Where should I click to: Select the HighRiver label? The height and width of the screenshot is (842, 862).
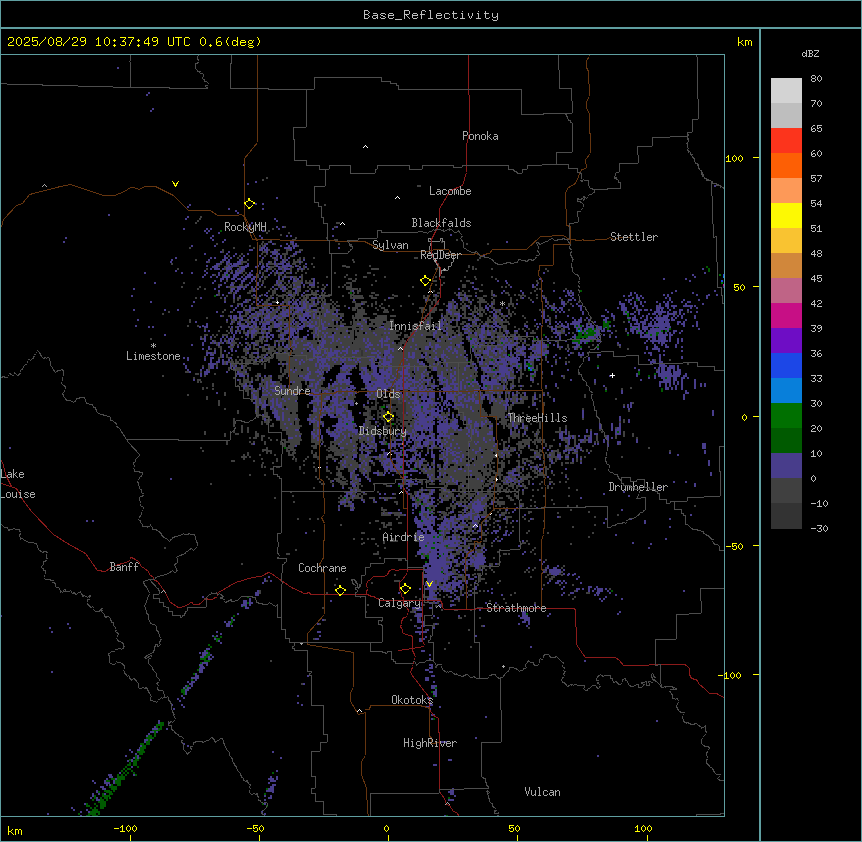click(x=430, y=743)
